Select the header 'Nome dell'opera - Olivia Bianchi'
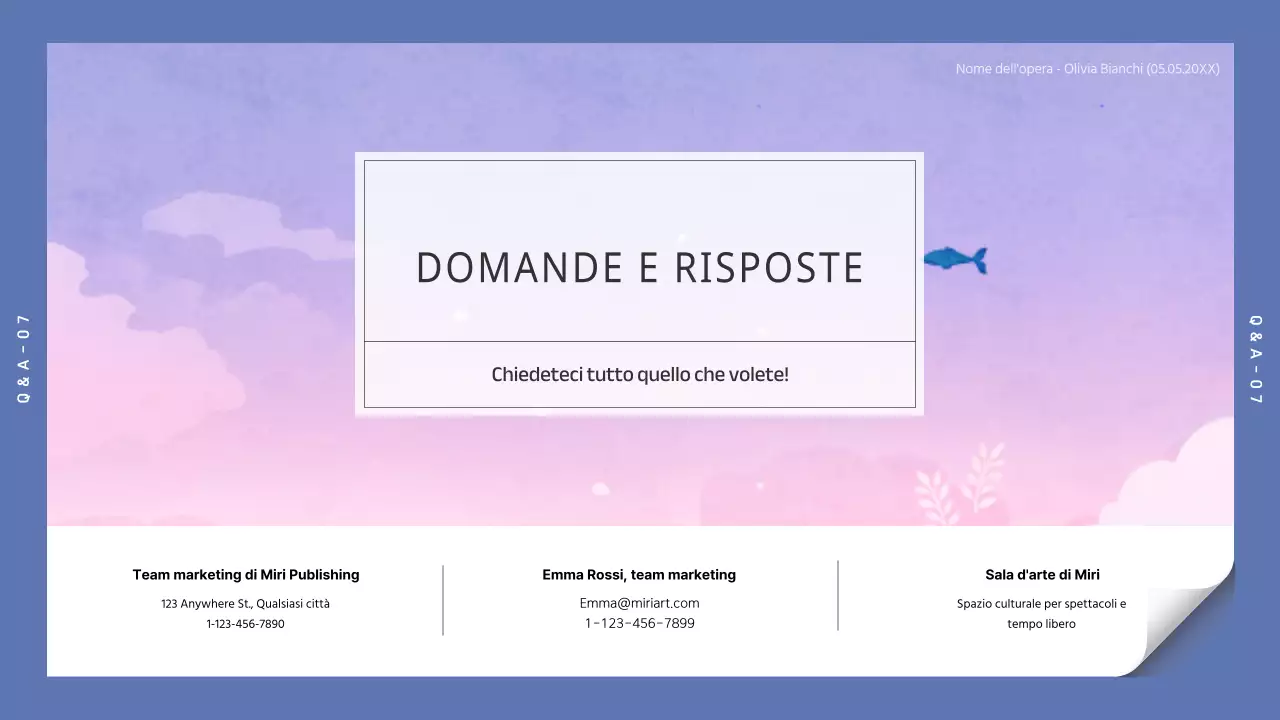Image resolution: width=1280 pixels, height=720 pixels. click(1087, 68)
